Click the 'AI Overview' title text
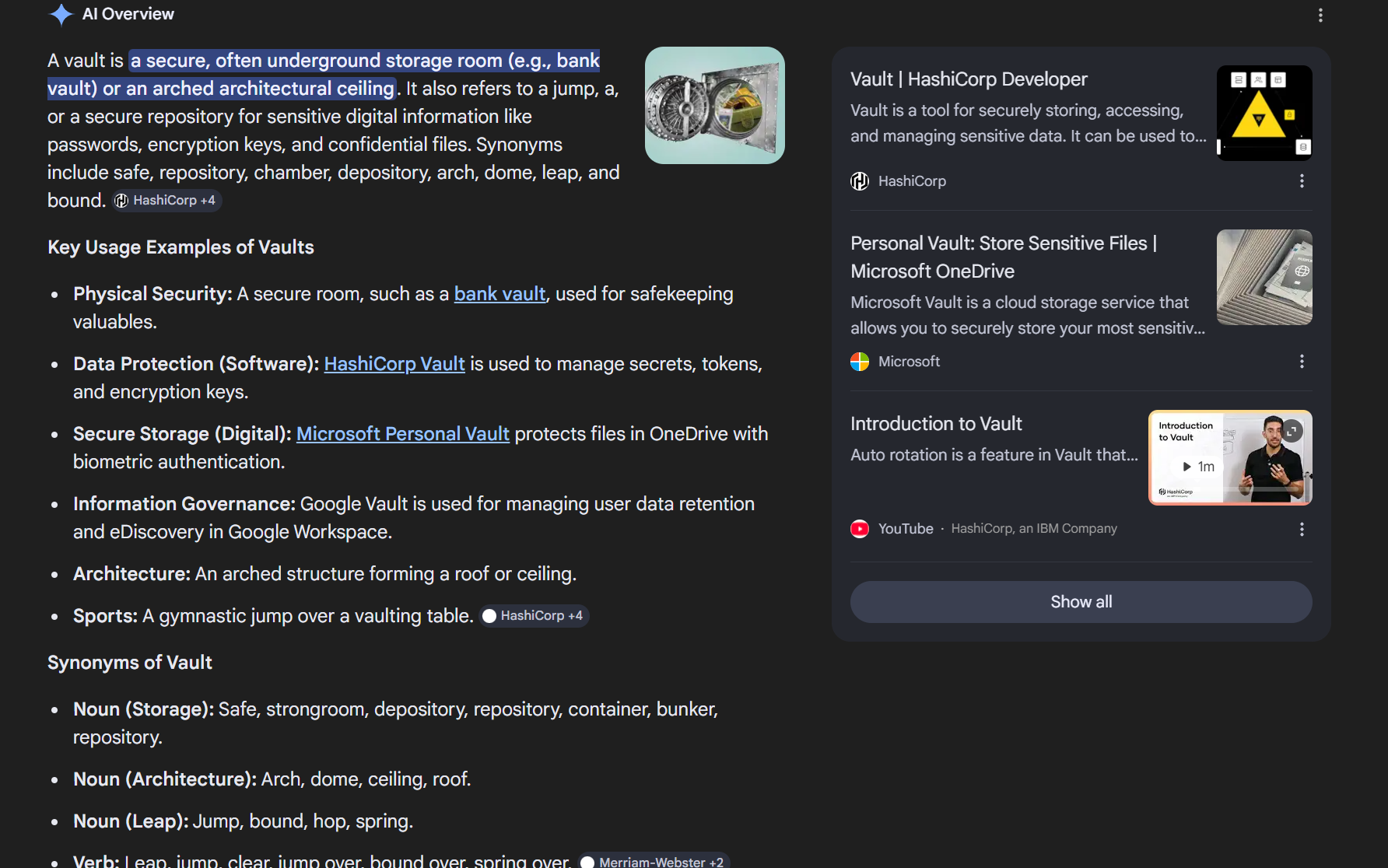Image resolution: width=1388 pixels, height=868 pixels. [x=128, y=14]
